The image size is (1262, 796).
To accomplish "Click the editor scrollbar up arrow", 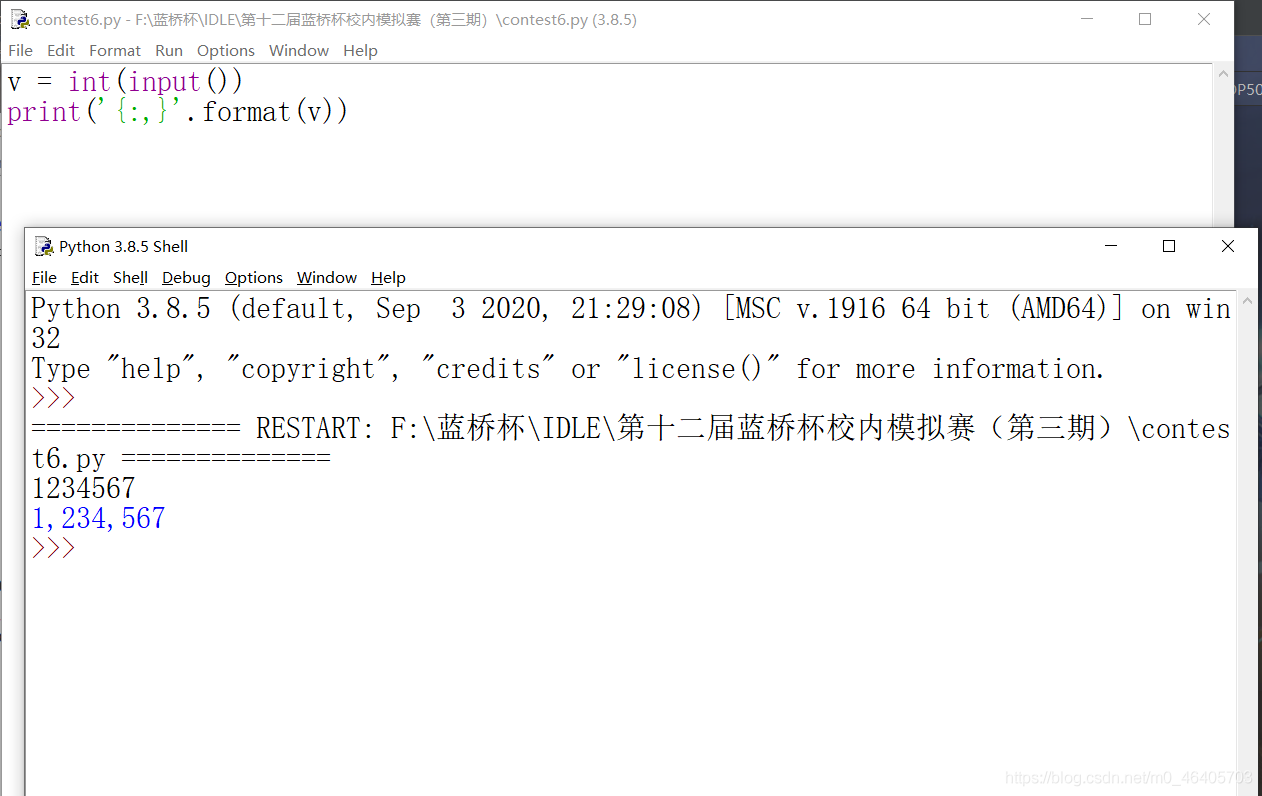I will (x=1222, y=74).
